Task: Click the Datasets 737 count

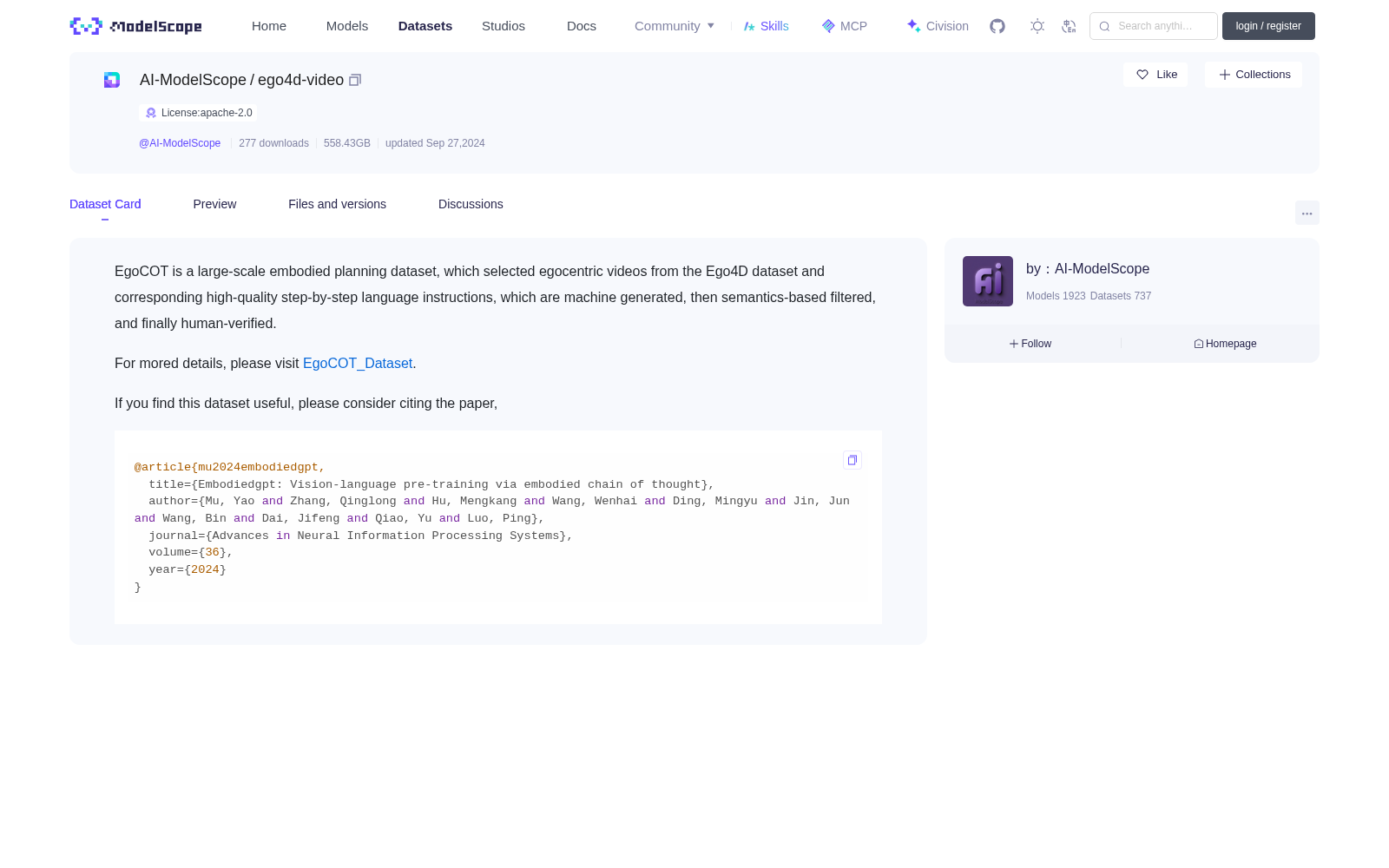Action: coord(1121,296)
